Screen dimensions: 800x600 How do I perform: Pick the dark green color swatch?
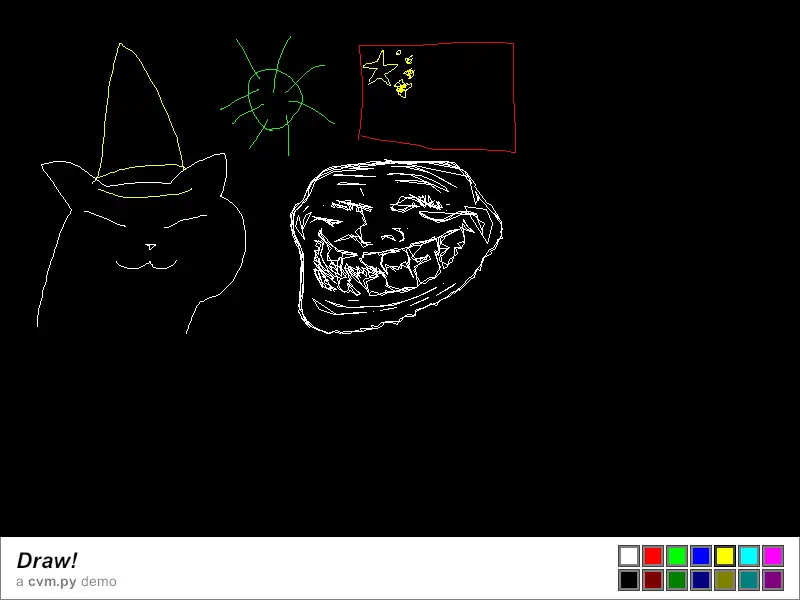pos(677,580)
